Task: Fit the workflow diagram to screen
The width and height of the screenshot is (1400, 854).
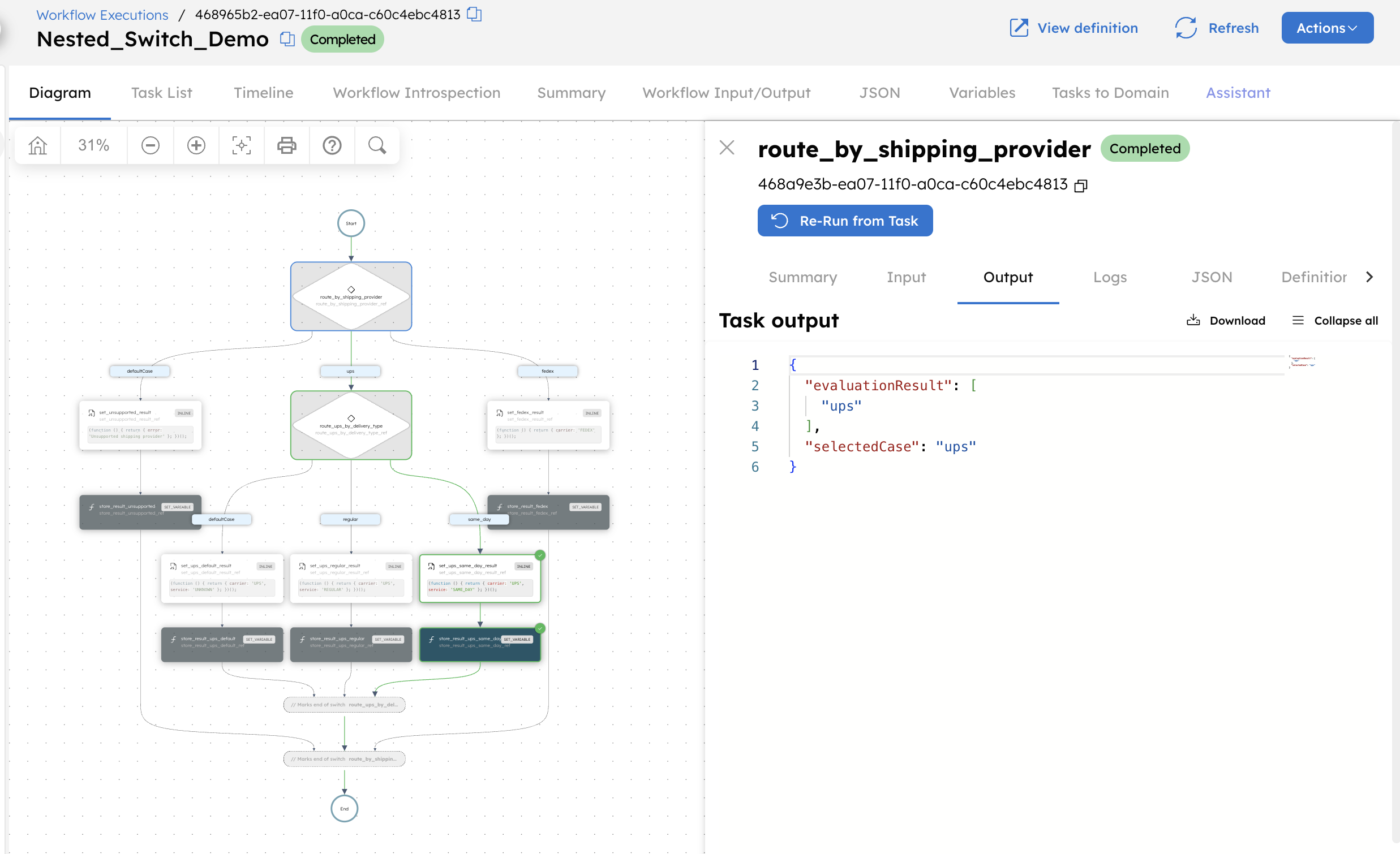Action: (x=241, y=145)
